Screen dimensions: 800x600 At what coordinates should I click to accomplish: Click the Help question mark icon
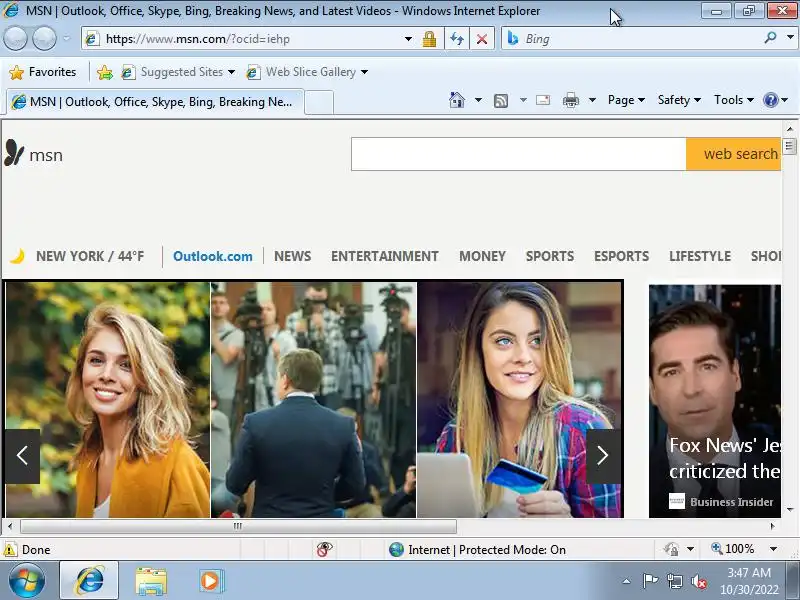tap(770, 100)
